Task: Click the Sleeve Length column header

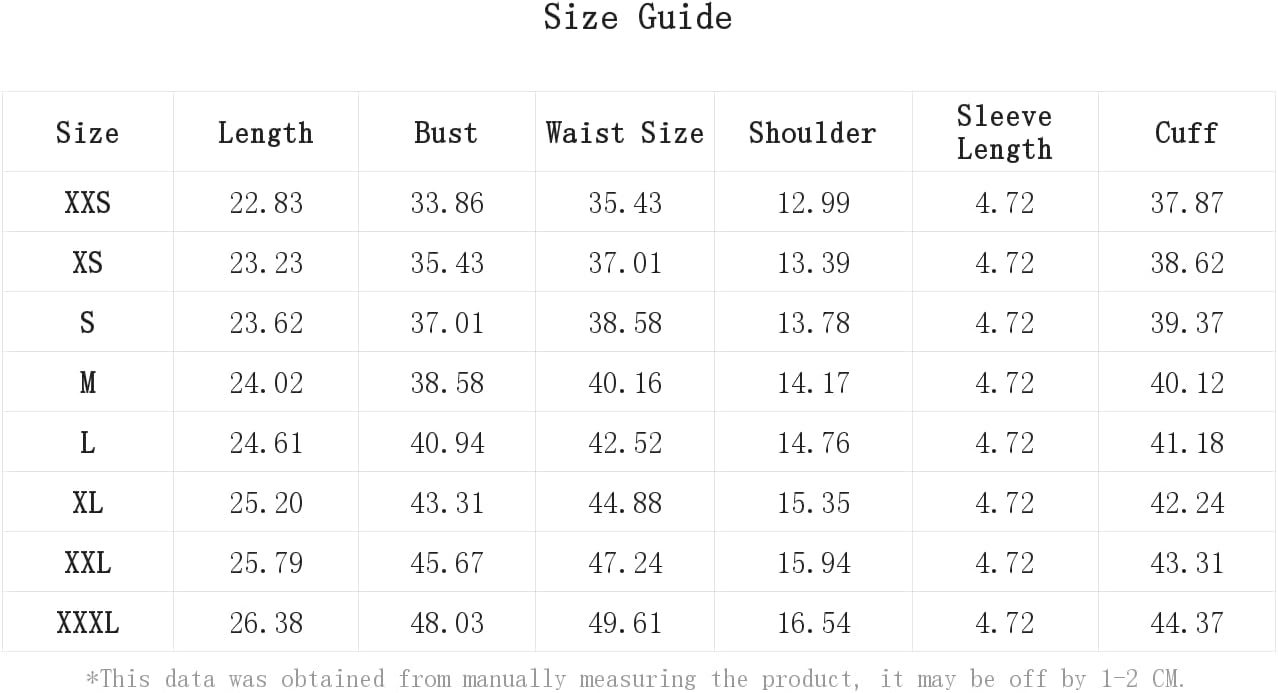Action: point(1004,133)
